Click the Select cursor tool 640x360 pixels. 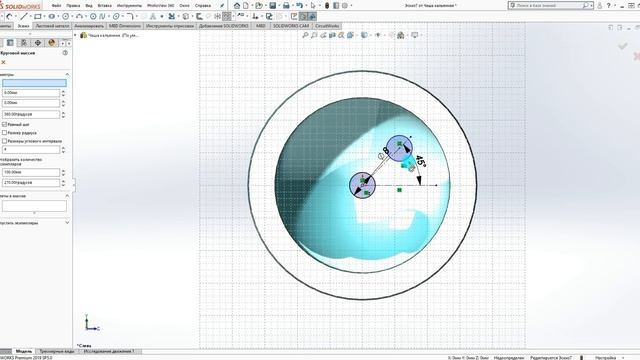pyautogui.click(x=313, y=6)
